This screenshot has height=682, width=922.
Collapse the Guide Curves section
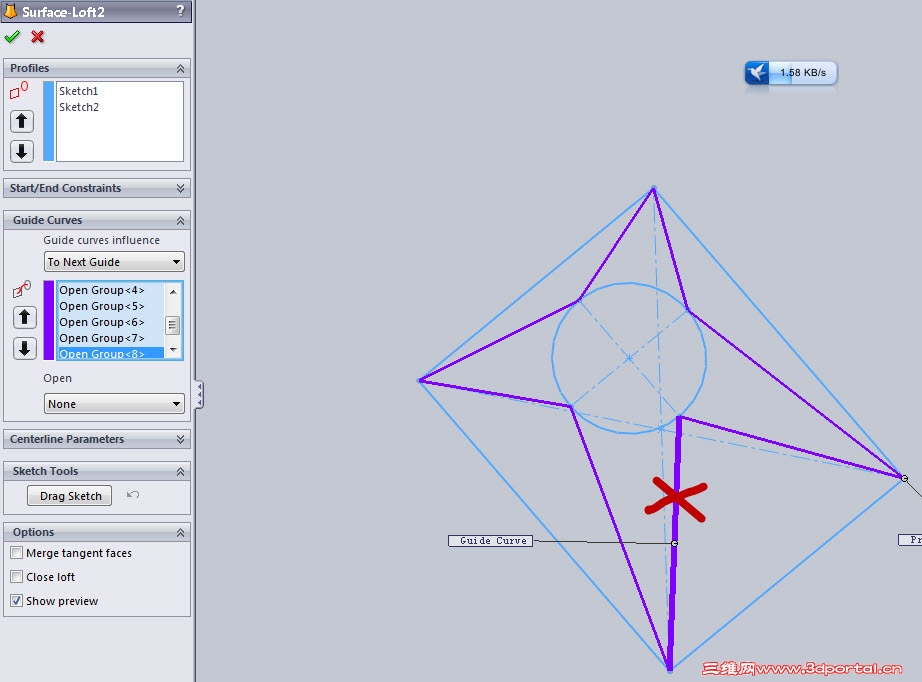click(x=181, y=220)
